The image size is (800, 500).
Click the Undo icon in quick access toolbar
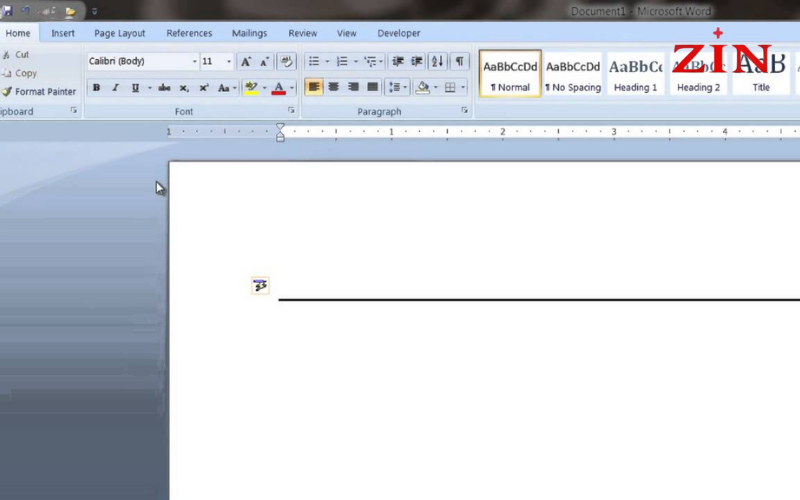(x=26, y=11)
